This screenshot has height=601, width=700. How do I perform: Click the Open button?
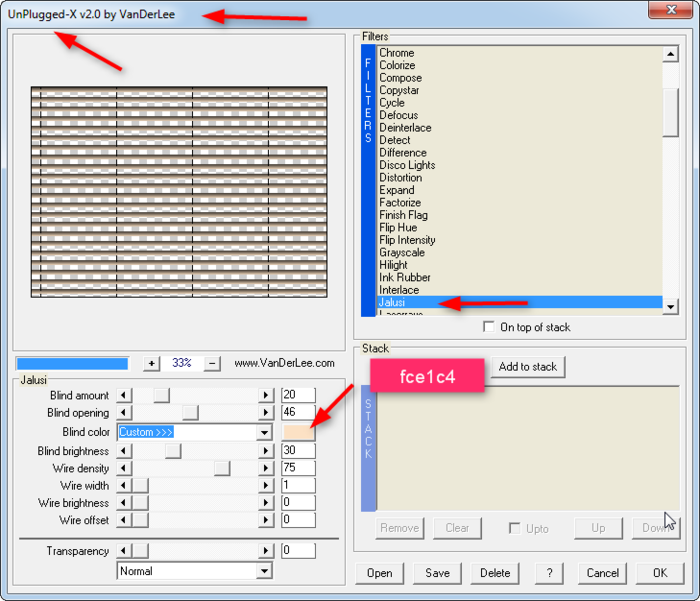pos(379,573)
